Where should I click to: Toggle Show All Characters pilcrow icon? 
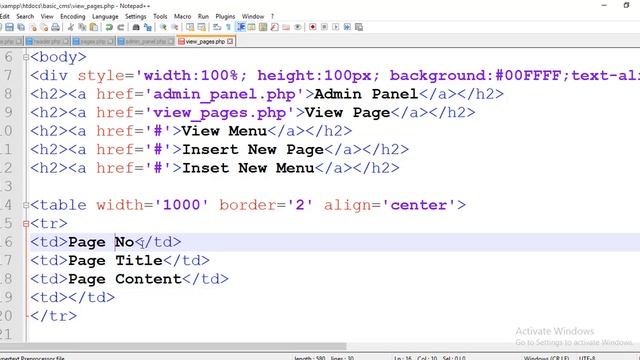click(228, 27)
